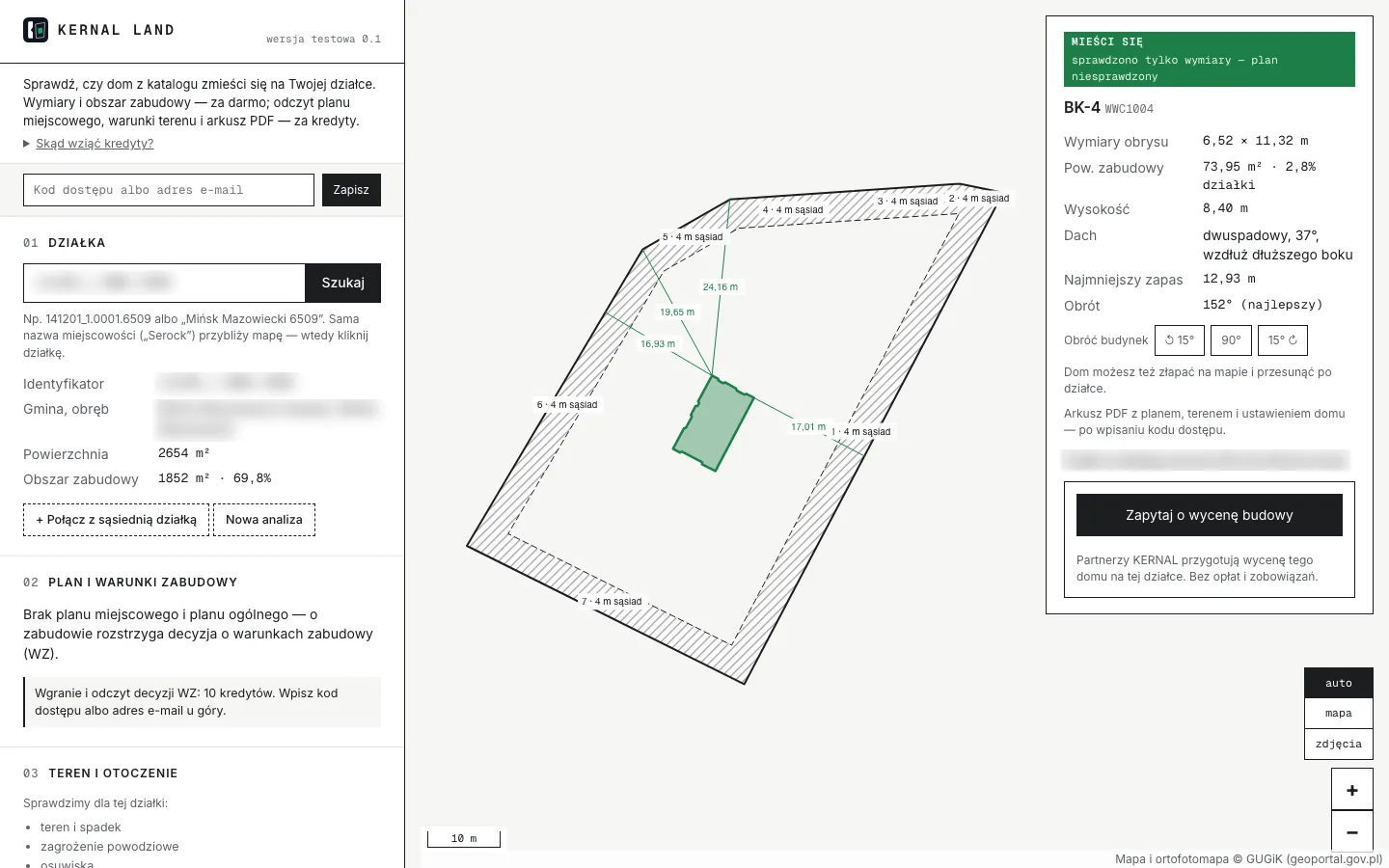Click the "152° (najlepszy)" rotation value
The width and height of the screenshot is (1389, 868).
pos(1263,305)
